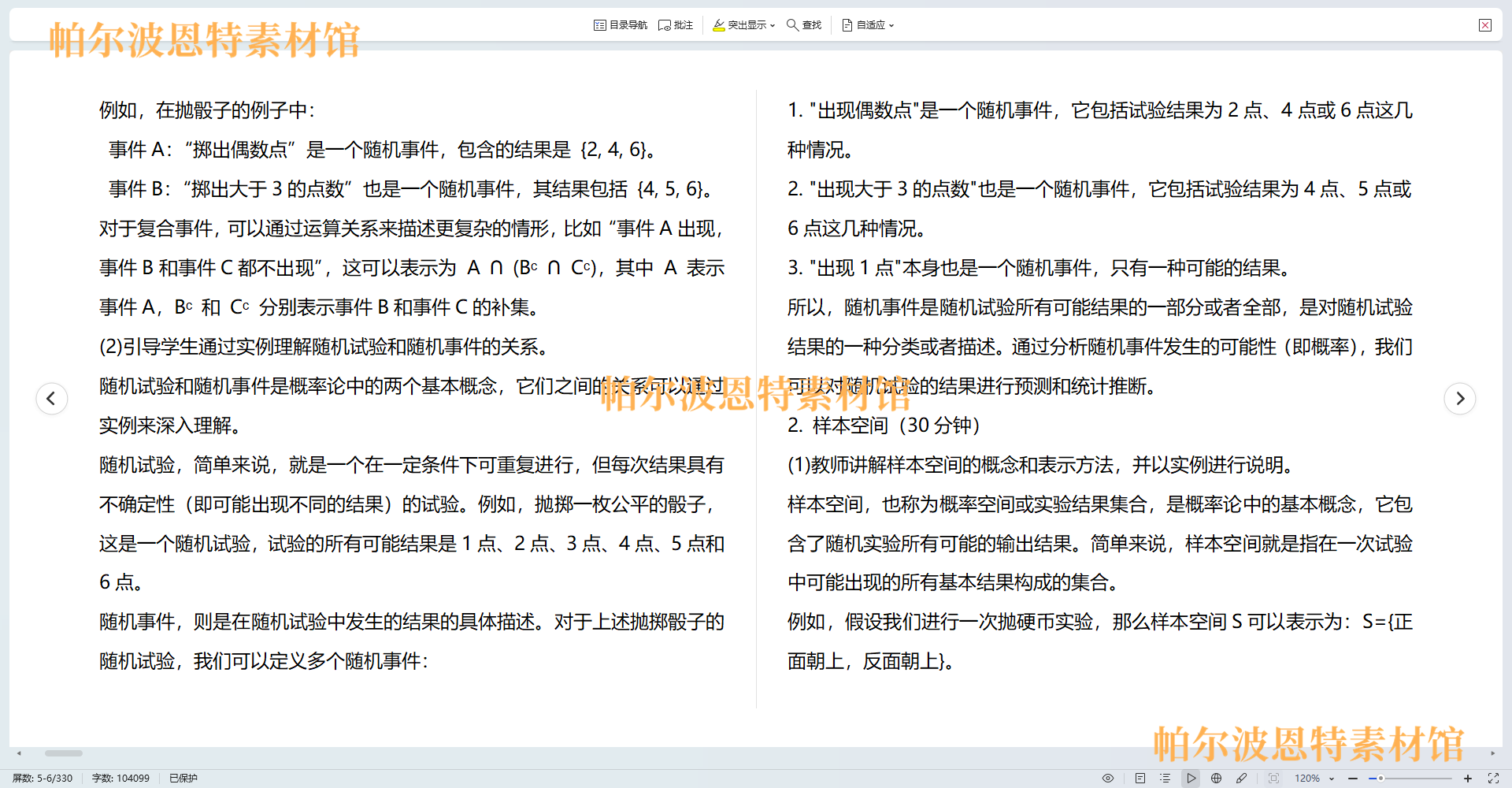Click text "面朝上，反面朝上}。"
1512x788 pixels.
(872, 661)
